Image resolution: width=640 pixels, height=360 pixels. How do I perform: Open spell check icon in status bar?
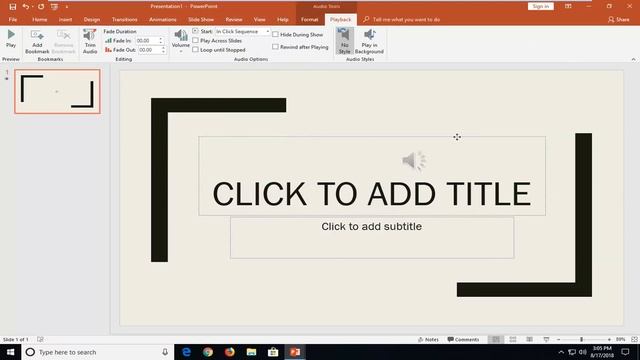pyautogui.click(x=40, y=340)
